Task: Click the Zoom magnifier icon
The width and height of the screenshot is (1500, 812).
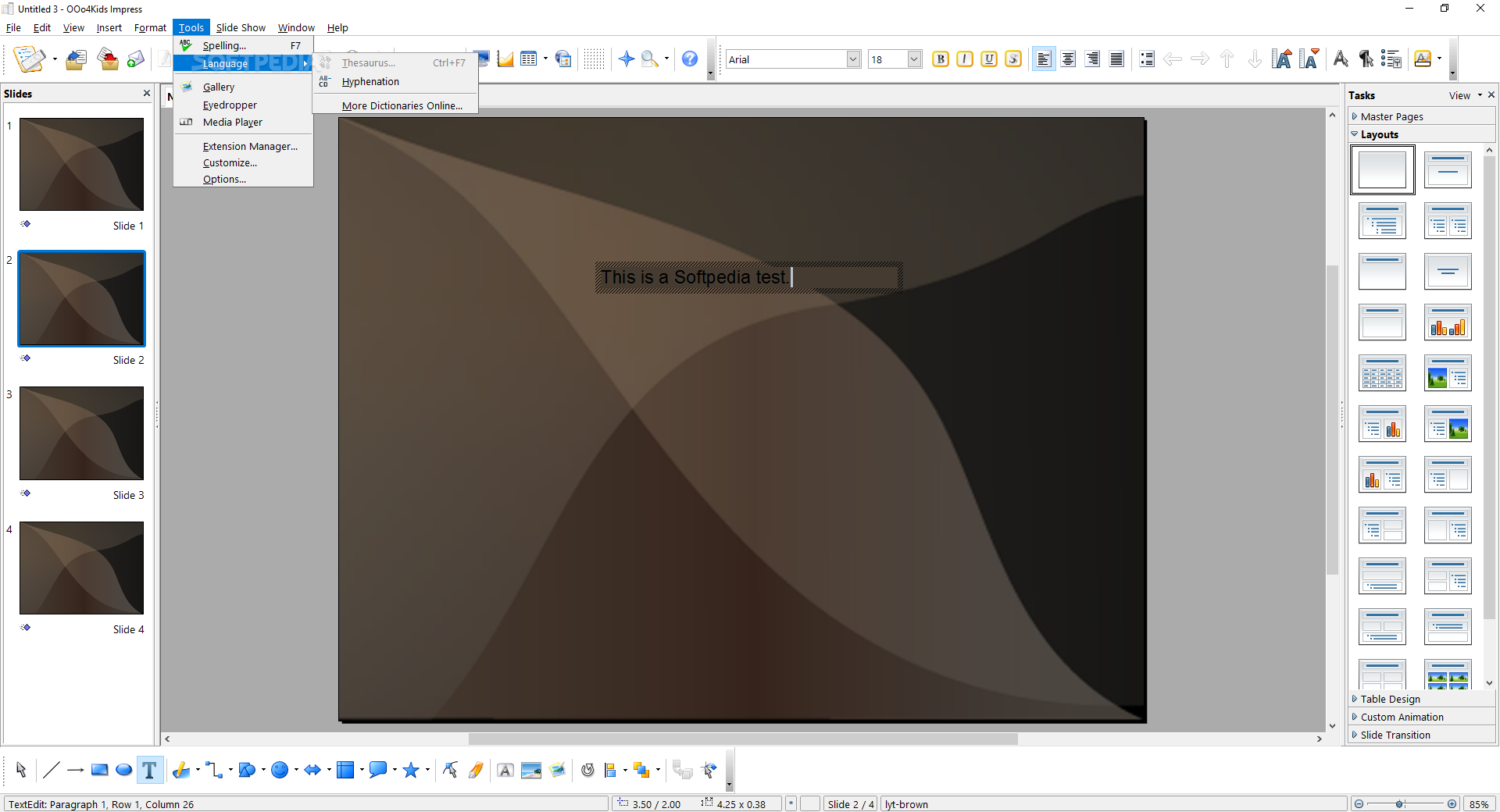Action: point(650,59)
